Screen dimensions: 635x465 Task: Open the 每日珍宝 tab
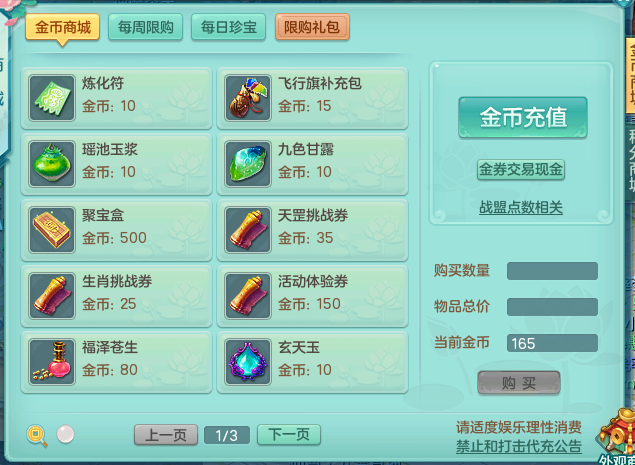(228, 27)
